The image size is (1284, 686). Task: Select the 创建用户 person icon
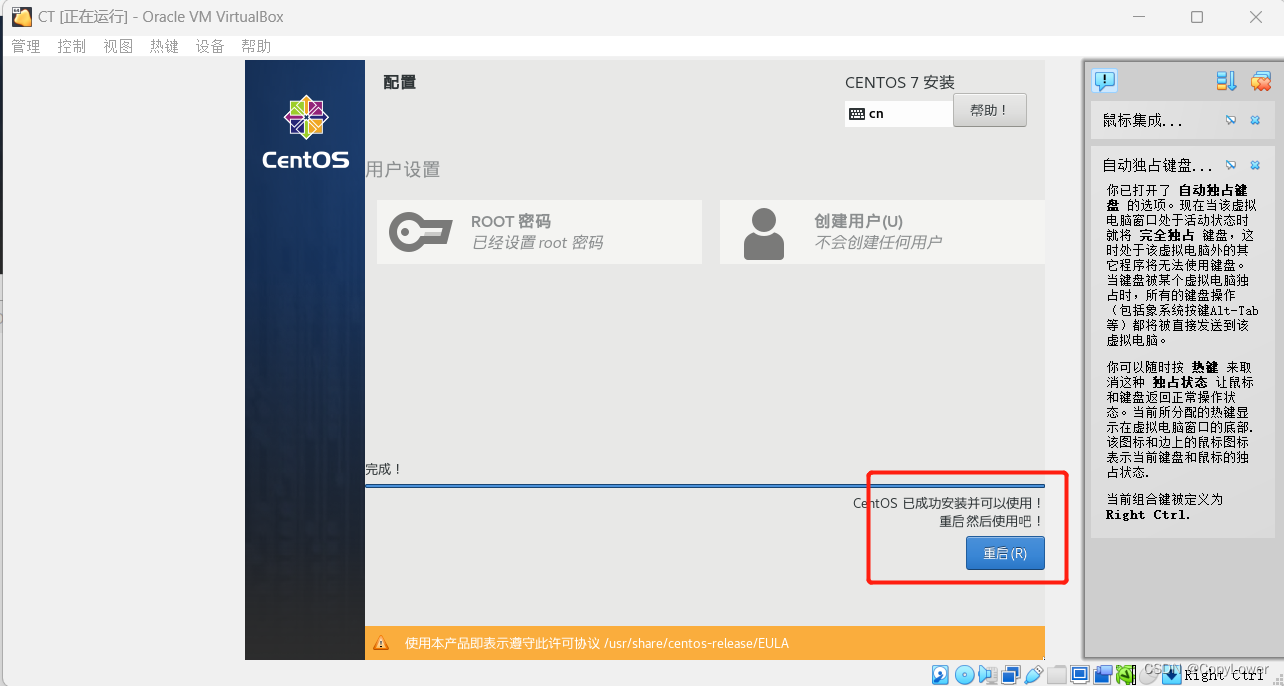(x=762, y=231)
